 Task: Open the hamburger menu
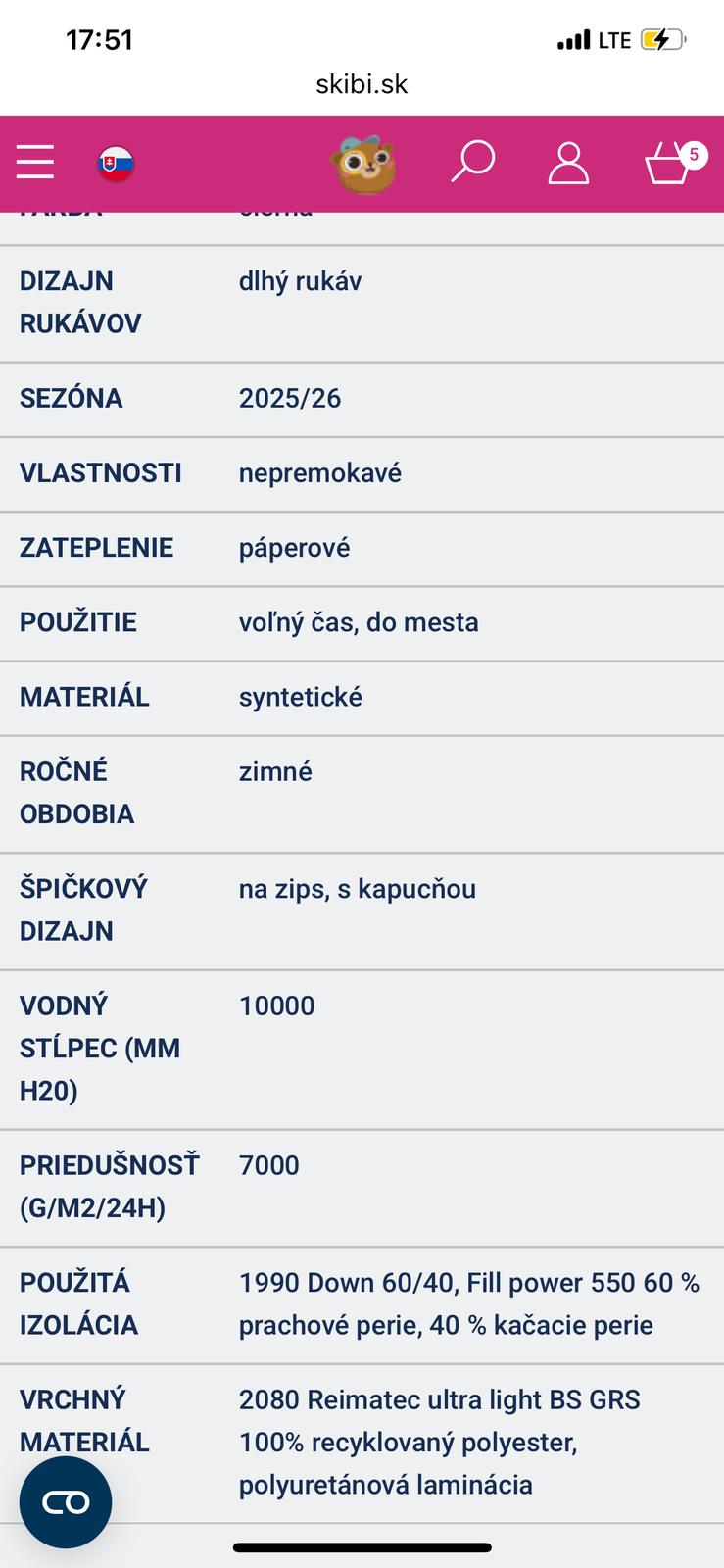coord(35,162)
